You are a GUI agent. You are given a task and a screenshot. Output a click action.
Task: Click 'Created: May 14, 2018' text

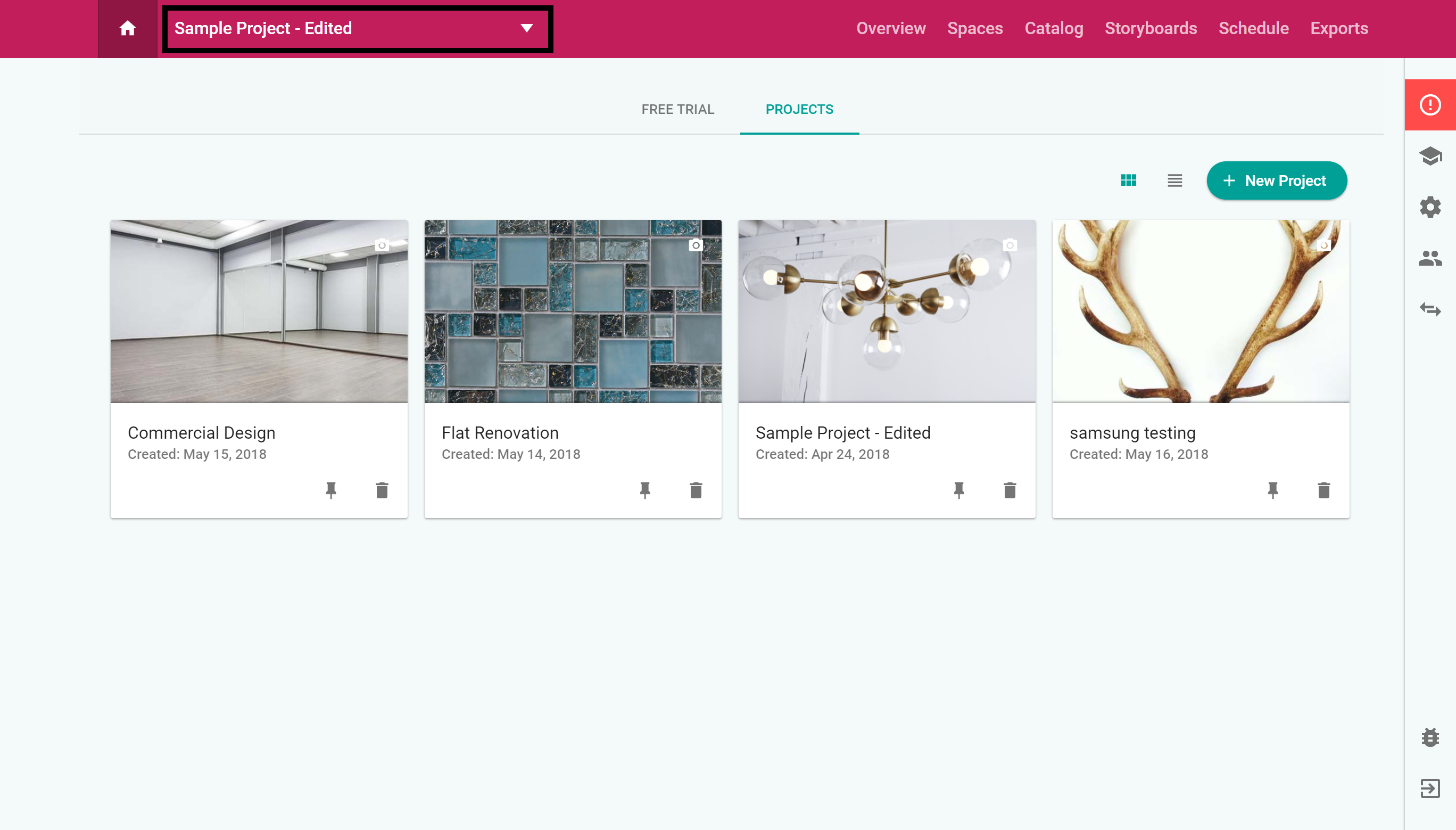pos(511,454)
